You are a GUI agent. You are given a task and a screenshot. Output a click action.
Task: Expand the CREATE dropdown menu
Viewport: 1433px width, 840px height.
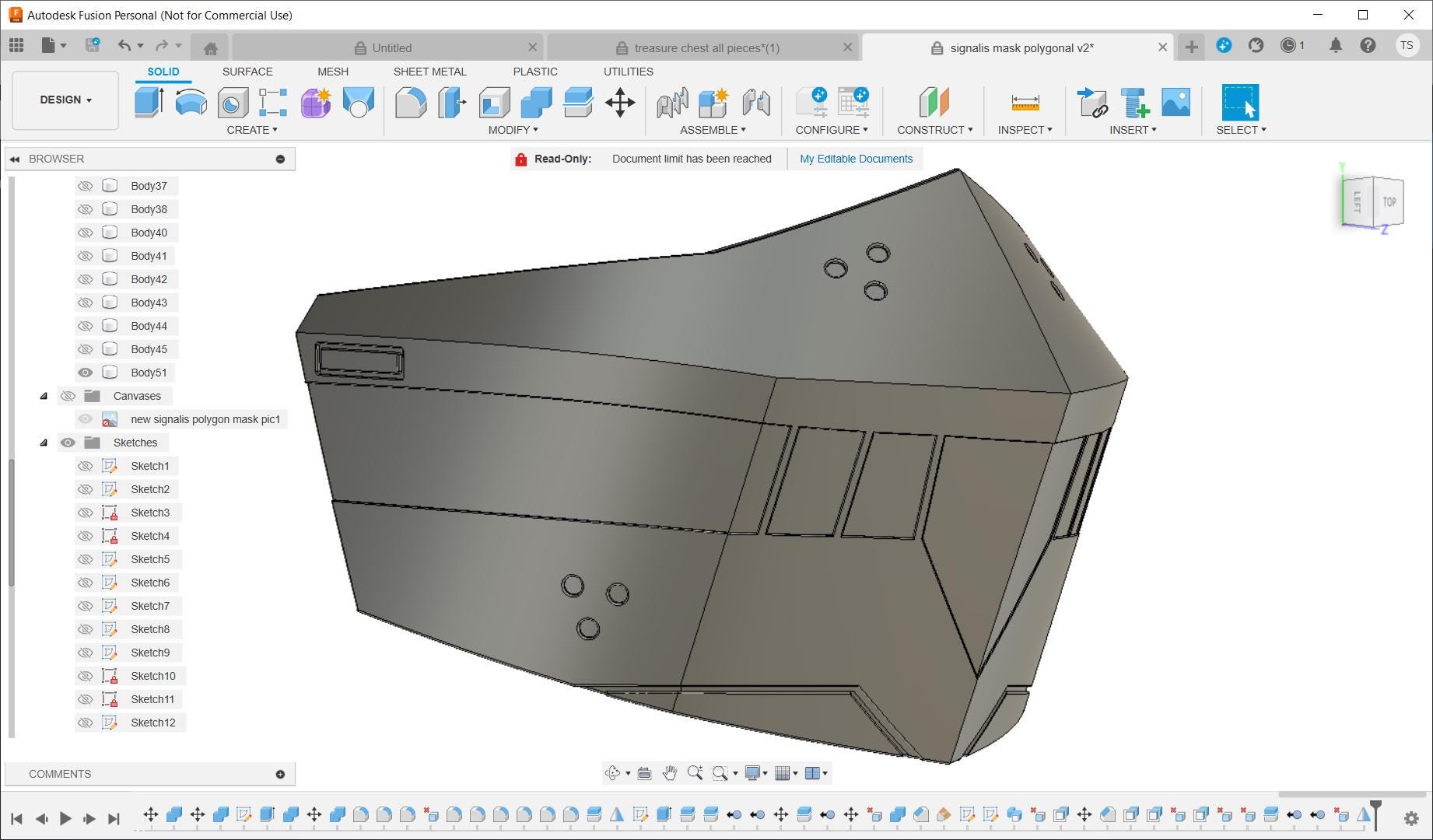tap(252, 130)
